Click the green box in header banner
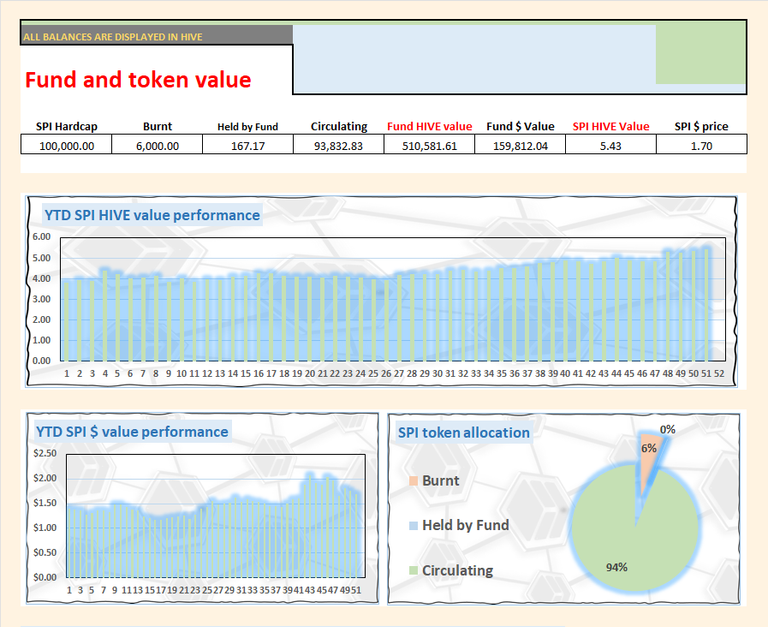 click(x=700, y=54)
